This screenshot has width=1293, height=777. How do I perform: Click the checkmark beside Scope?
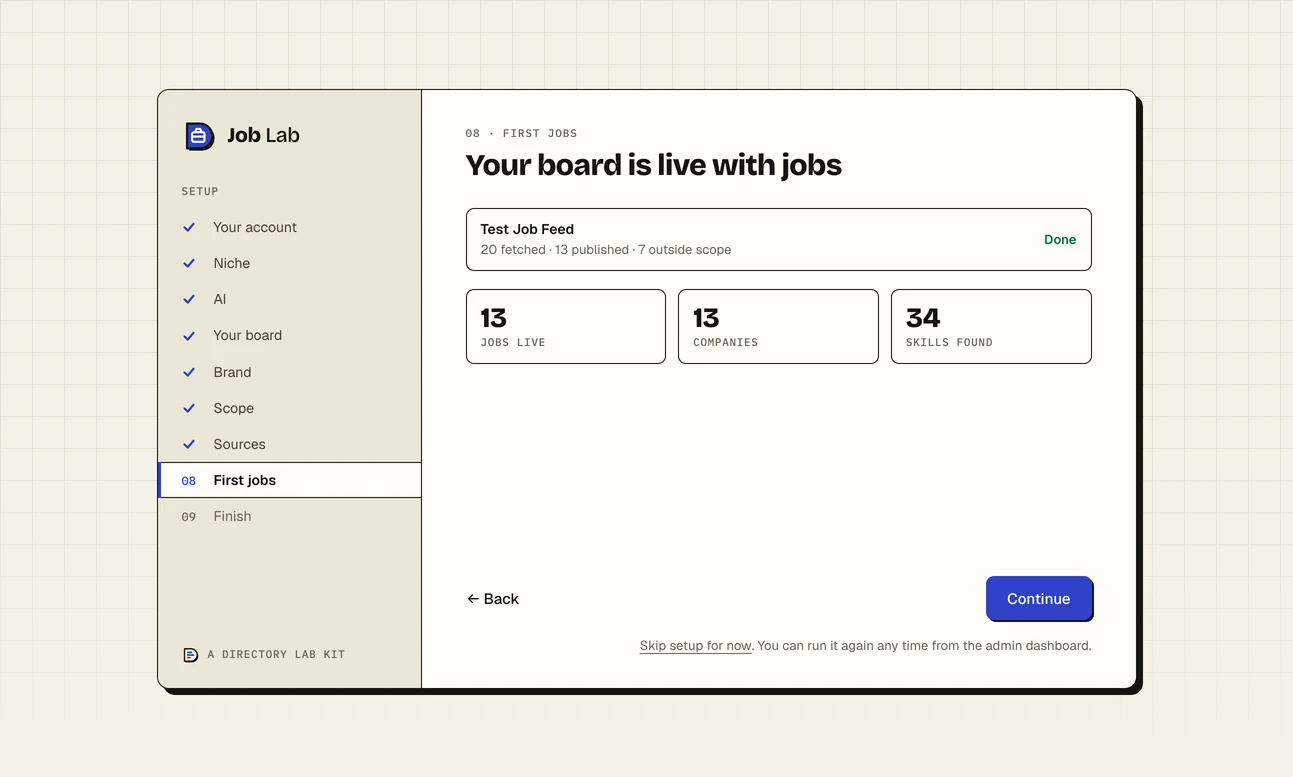pos(189,408)
